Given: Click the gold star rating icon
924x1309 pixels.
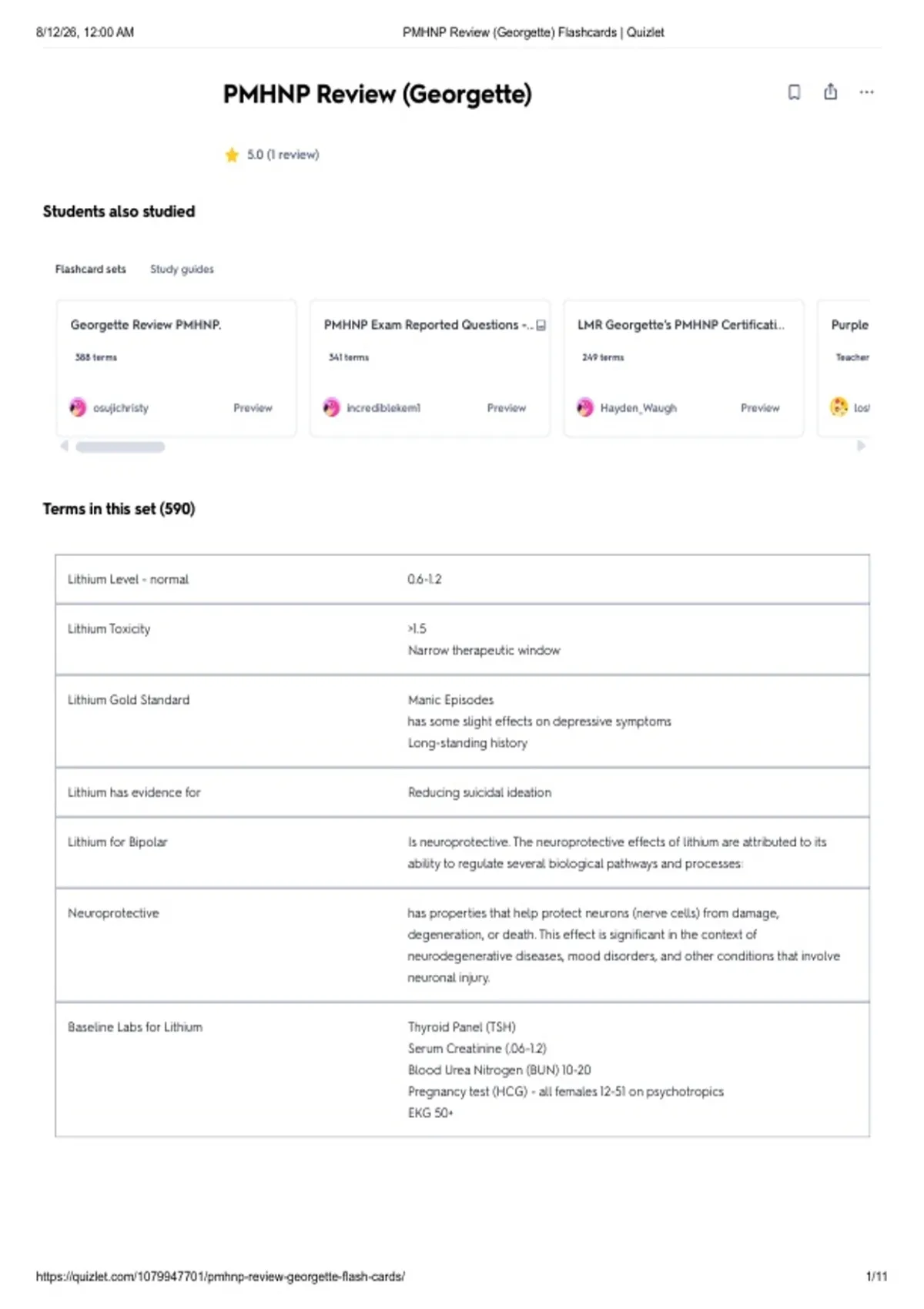Looking at the screenshot, I should tap(232, 155).
